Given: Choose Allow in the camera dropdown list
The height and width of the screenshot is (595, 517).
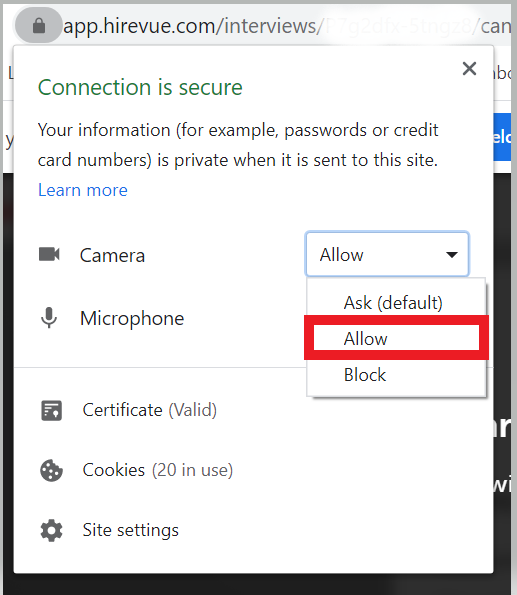Looking at the screenshot, I should (396, 338).
